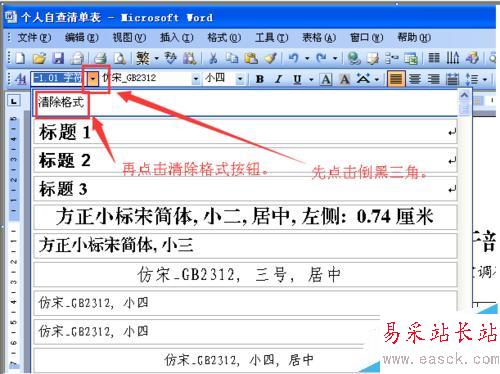Click the 繁 Chinese conversion icon
This screenshot has height=374, width=500.
coord(143,58)
